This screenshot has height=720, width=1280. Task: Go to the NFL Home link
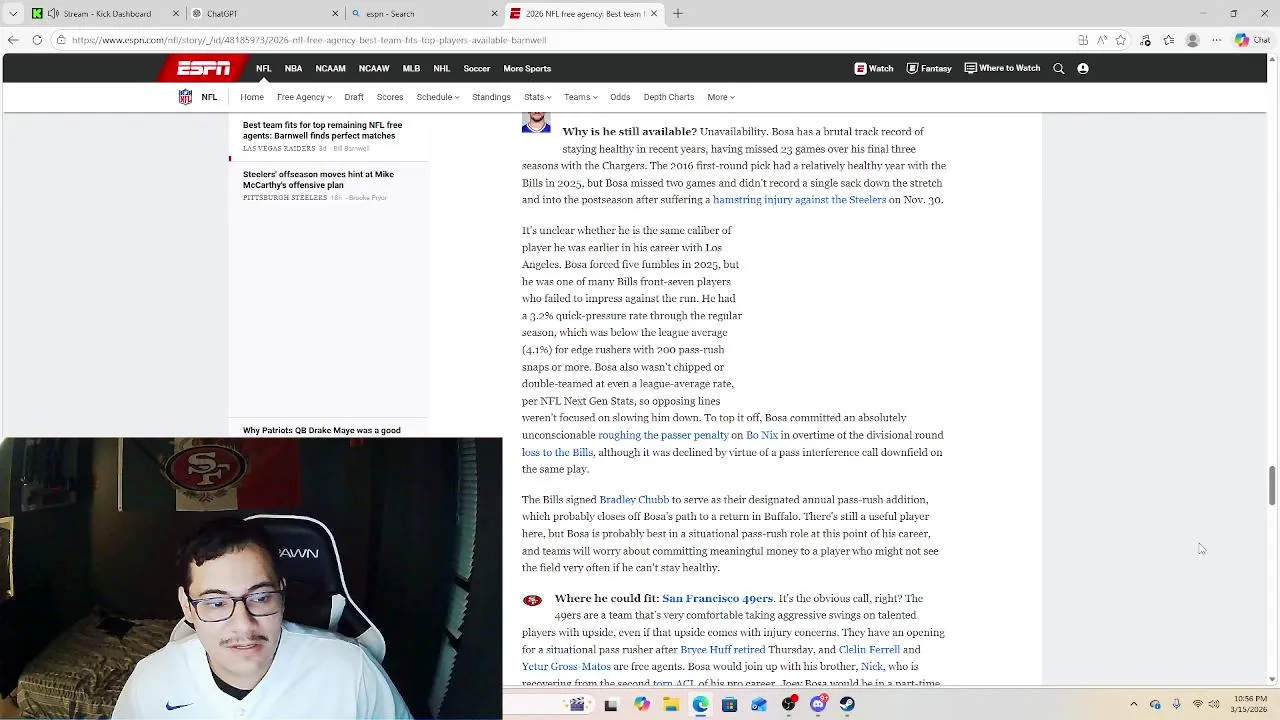click(252, 97)
